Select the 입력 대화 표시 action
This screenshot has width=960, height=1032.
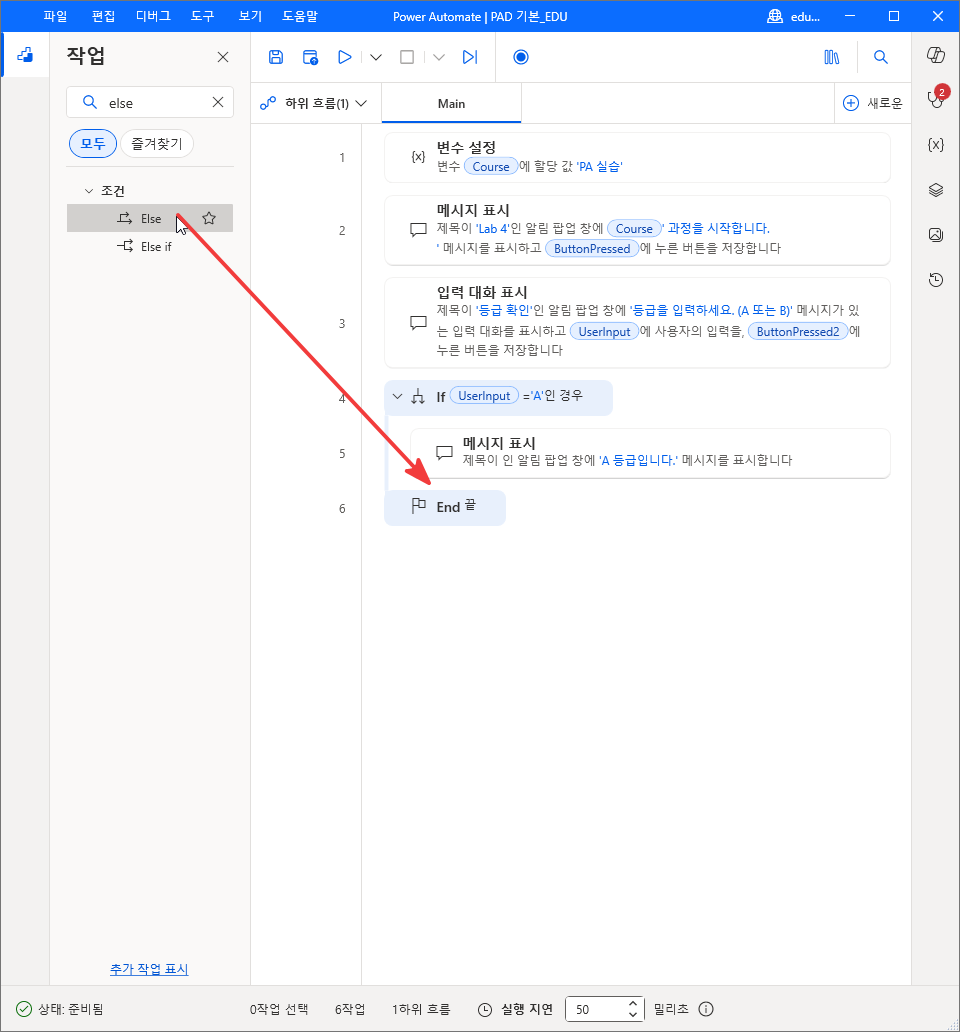click(637, 322)
